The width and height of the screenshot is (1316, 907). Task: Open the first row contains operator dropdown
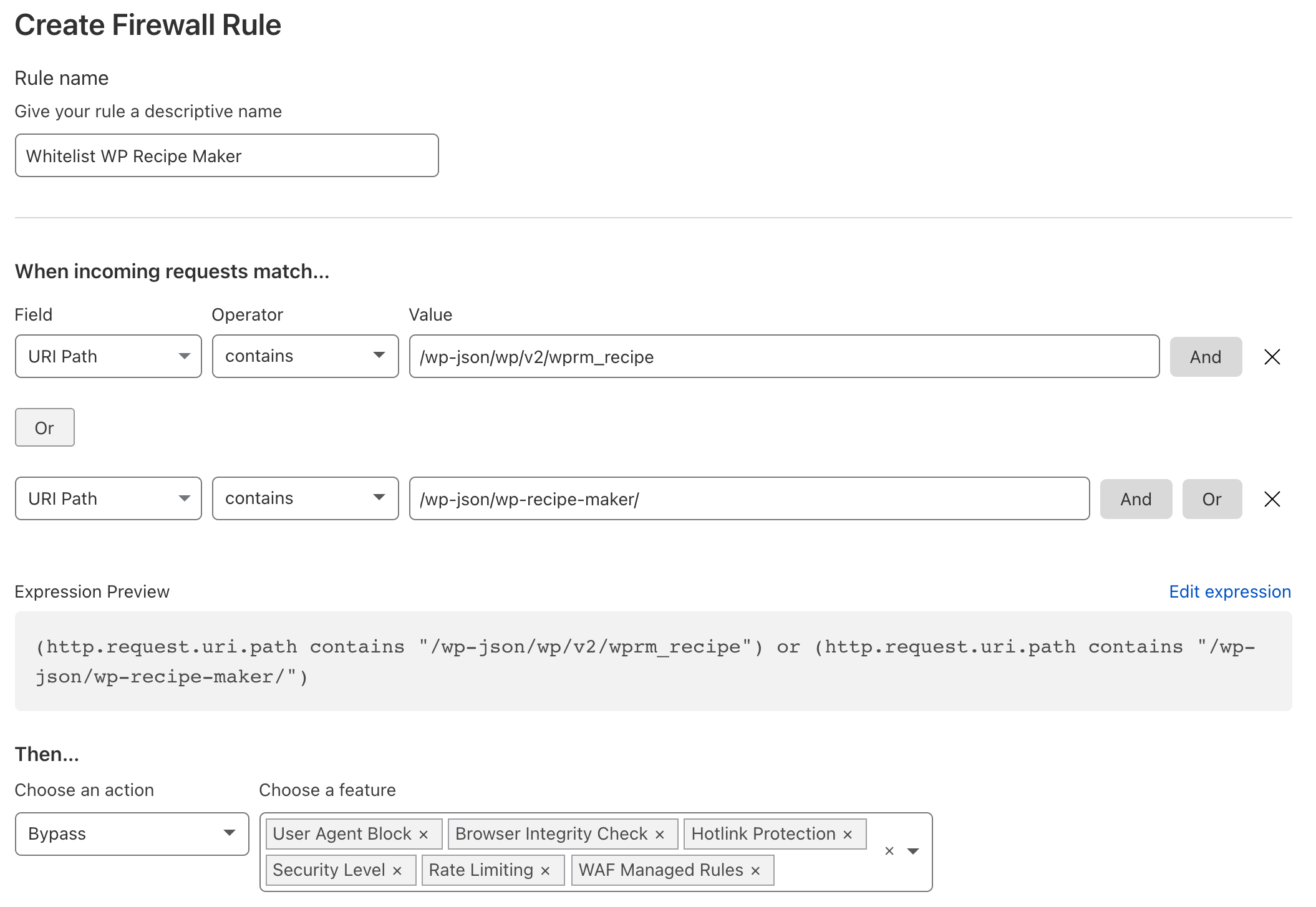(x=306, y=356)
